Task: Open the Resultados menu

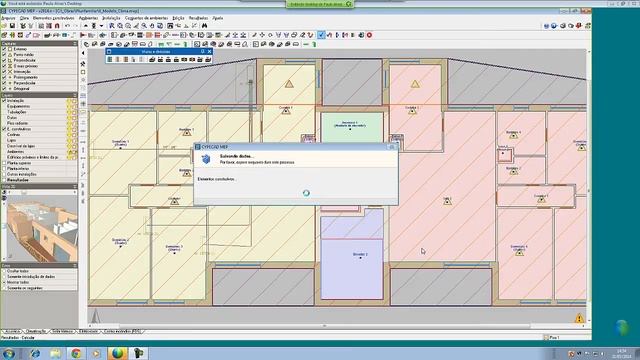Action: pyautogui.click(x=198, y=18)
